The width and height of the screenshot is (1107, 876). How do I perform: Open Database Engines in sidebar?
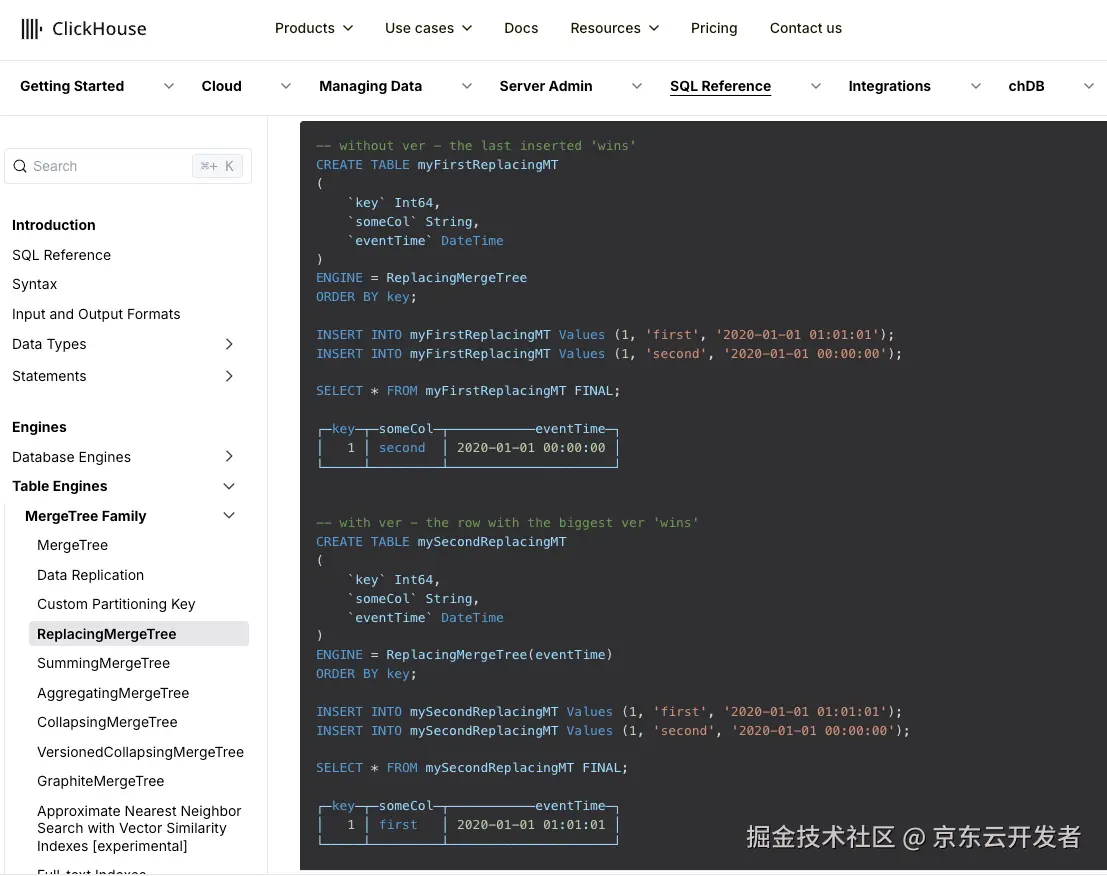[71, 457]
